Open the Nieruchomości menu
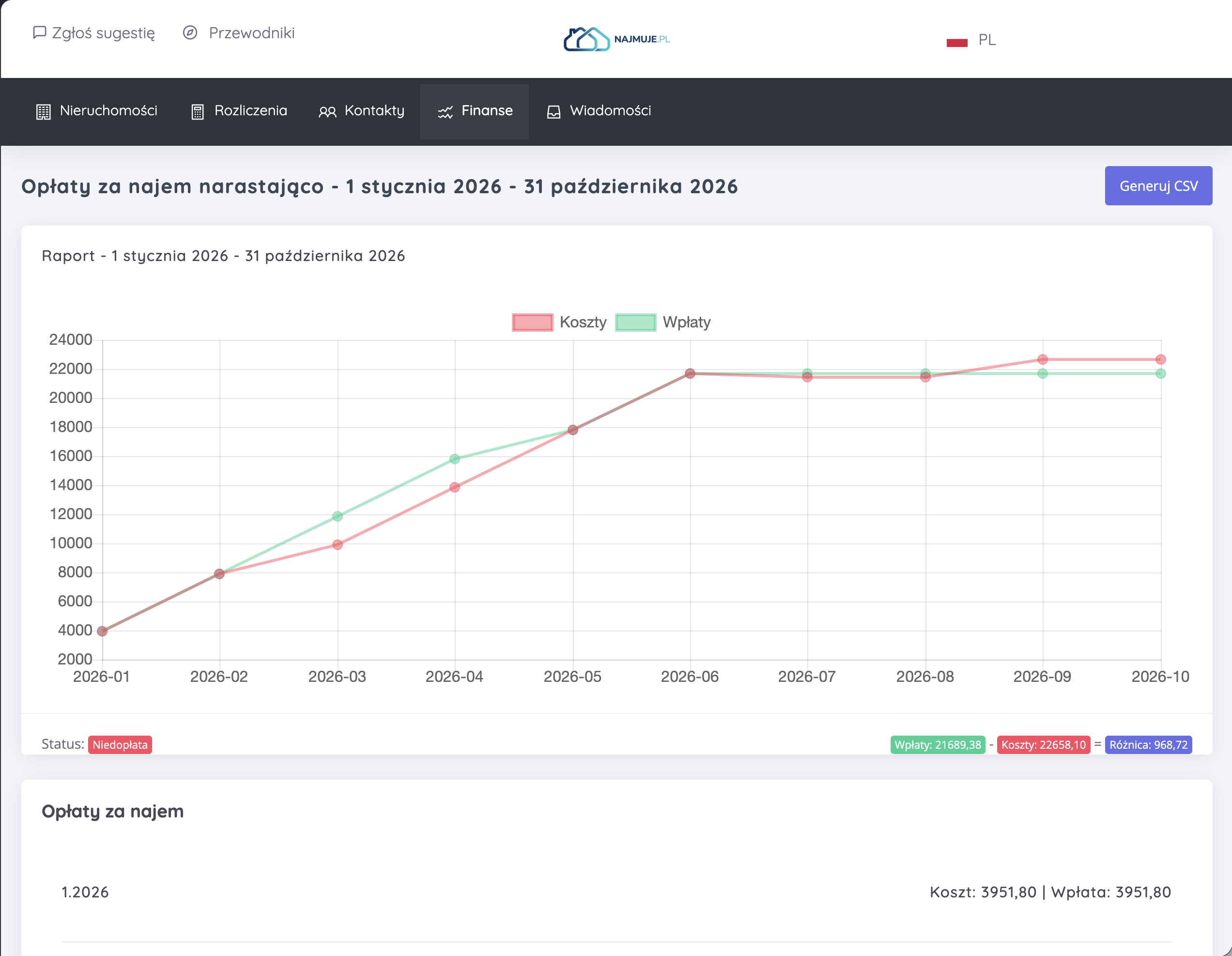Viewport: 1232px width, 956px height. tap(96, 111)
